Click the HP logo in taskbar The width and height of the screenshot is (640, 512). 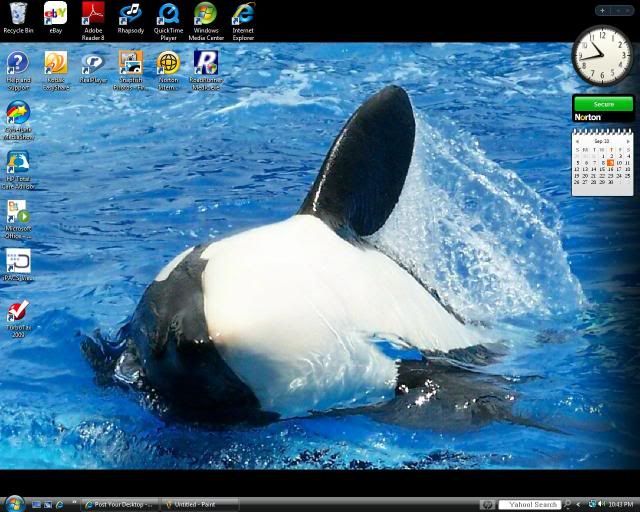[x=487, y=505]
